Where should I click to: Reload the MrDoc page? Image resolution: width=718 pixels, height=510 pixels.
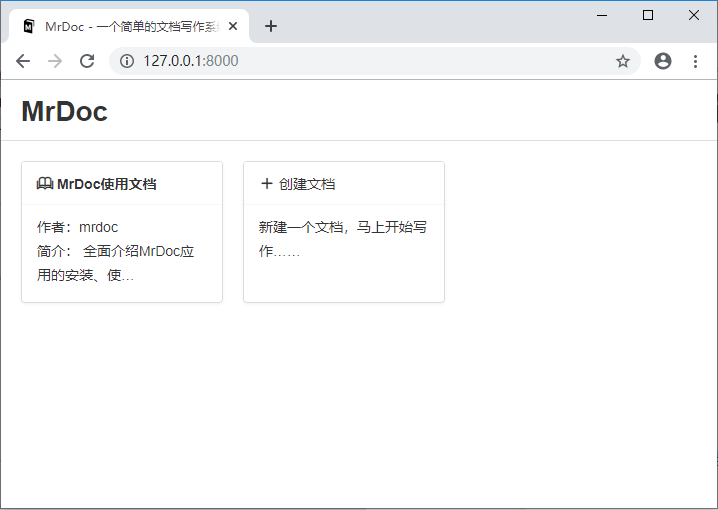coord(87,61)
